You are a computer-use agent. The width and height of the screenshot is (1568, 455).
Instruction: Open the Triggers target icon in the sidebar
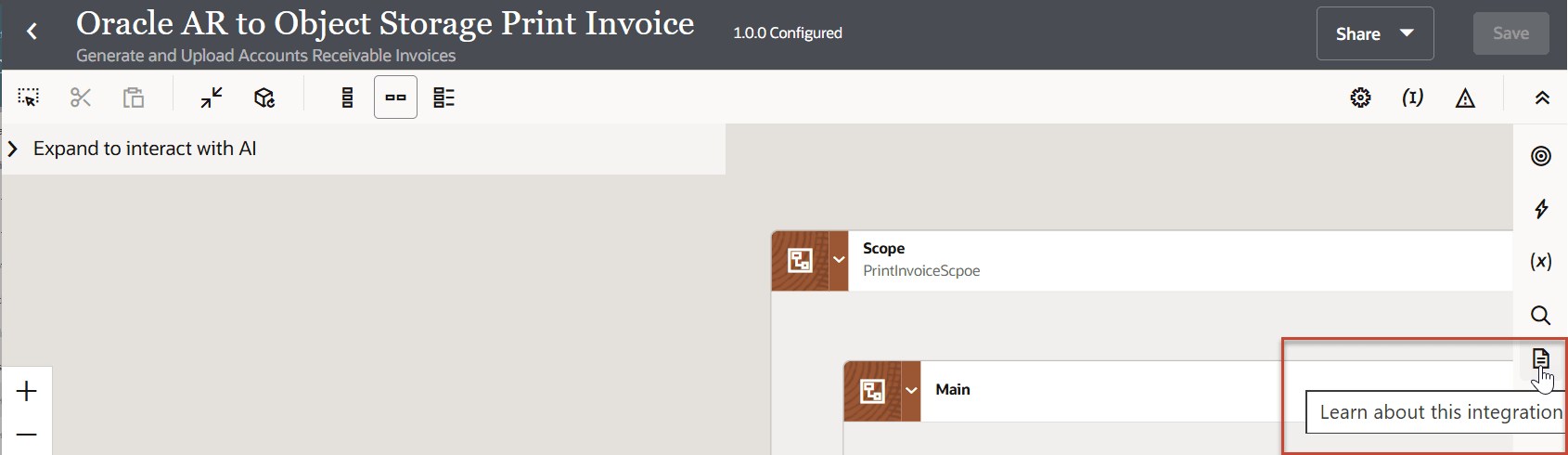point(1541,156)
